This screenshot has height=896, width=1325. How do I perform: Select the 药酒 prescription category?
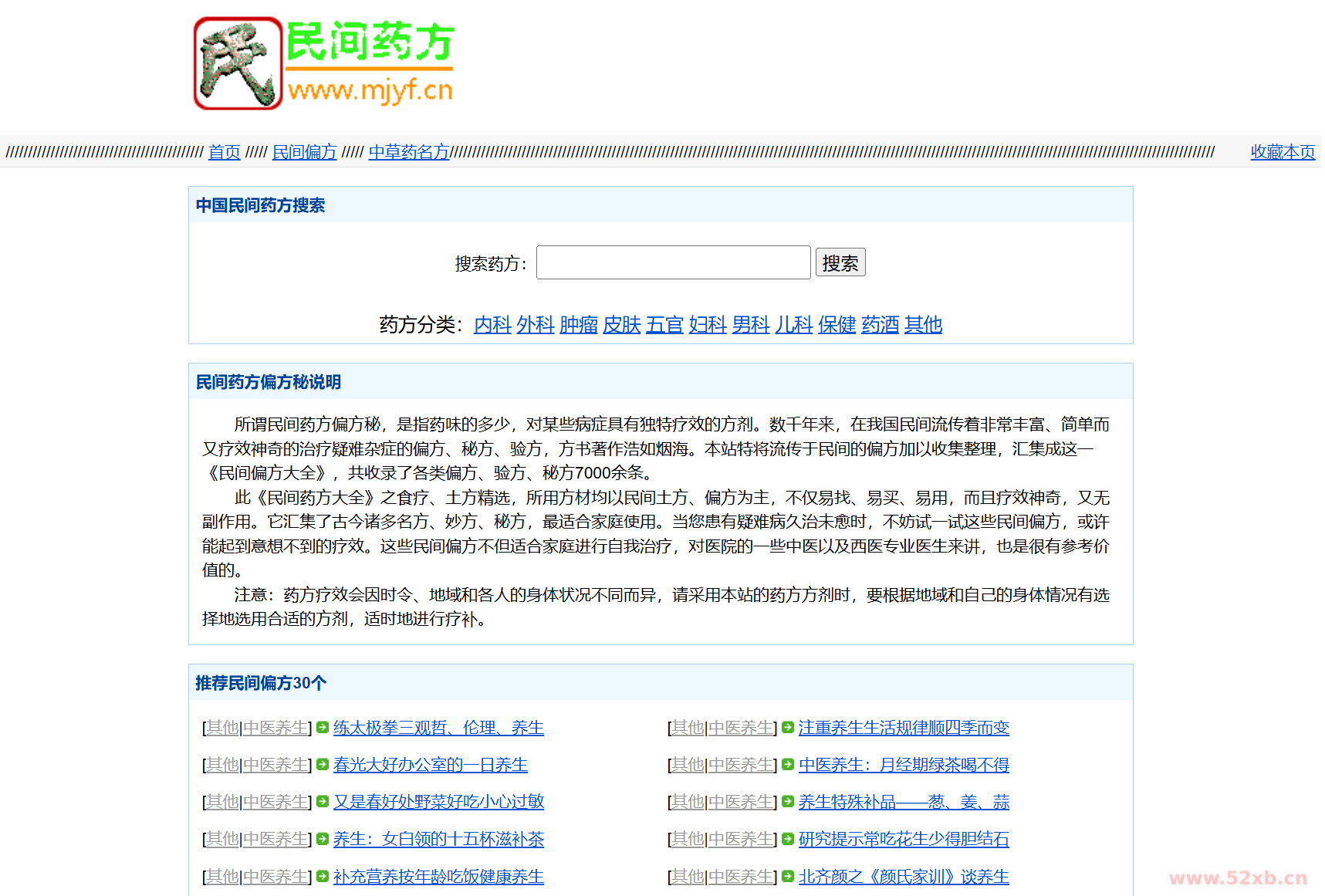click(879, 325)
